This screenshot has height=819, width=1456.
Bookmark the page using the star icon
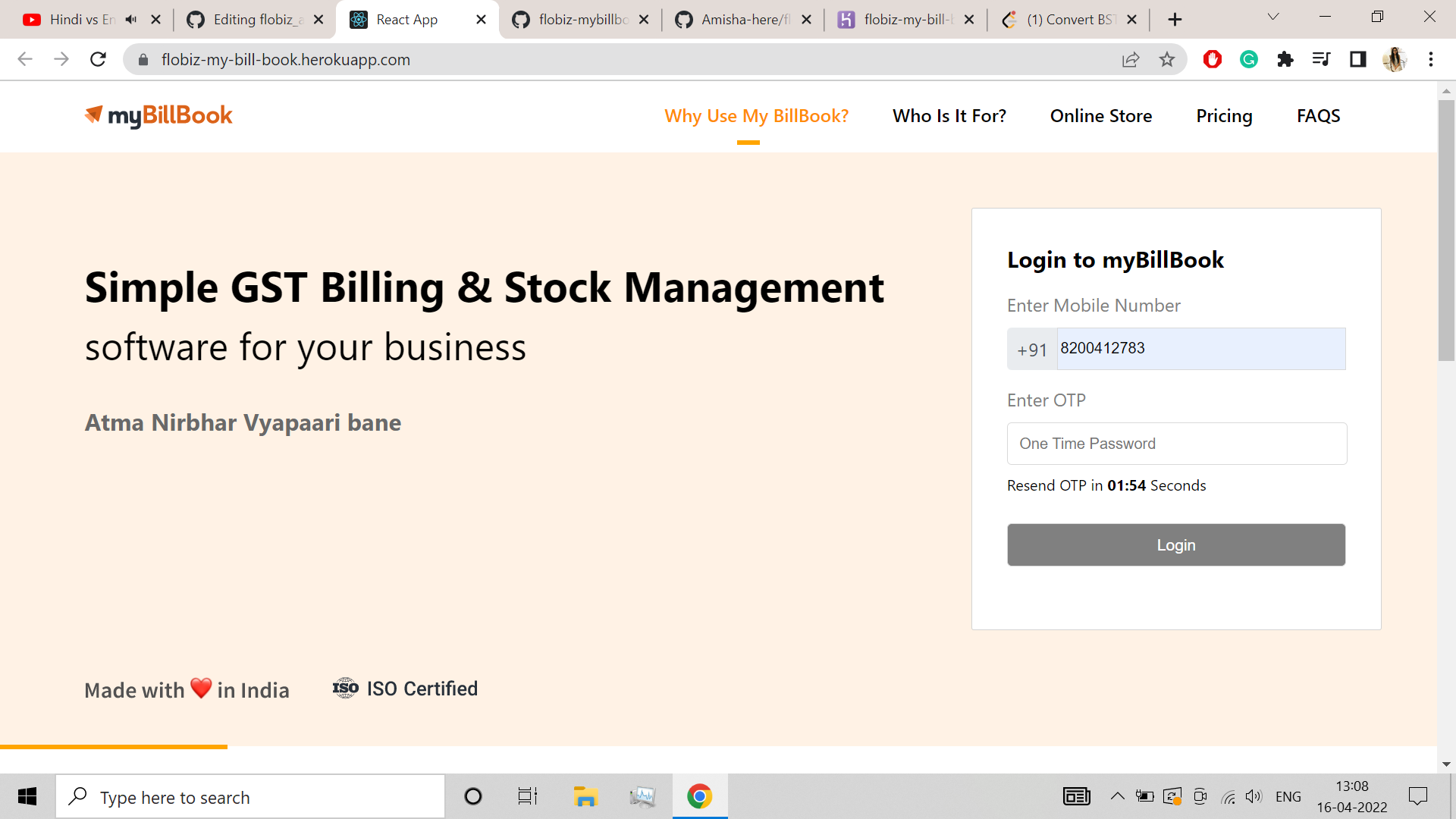[x=1168, y=59]
